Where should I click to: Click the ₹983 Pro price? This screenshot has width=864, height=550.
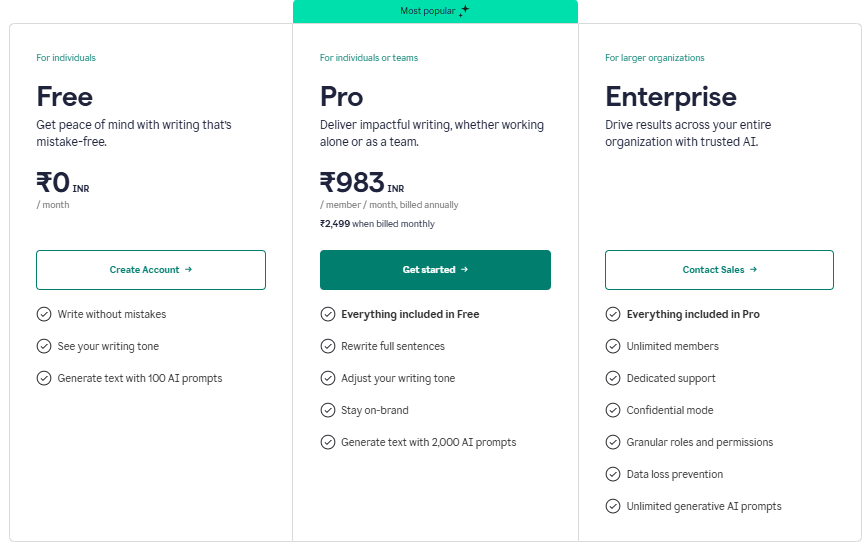(352, 182)
